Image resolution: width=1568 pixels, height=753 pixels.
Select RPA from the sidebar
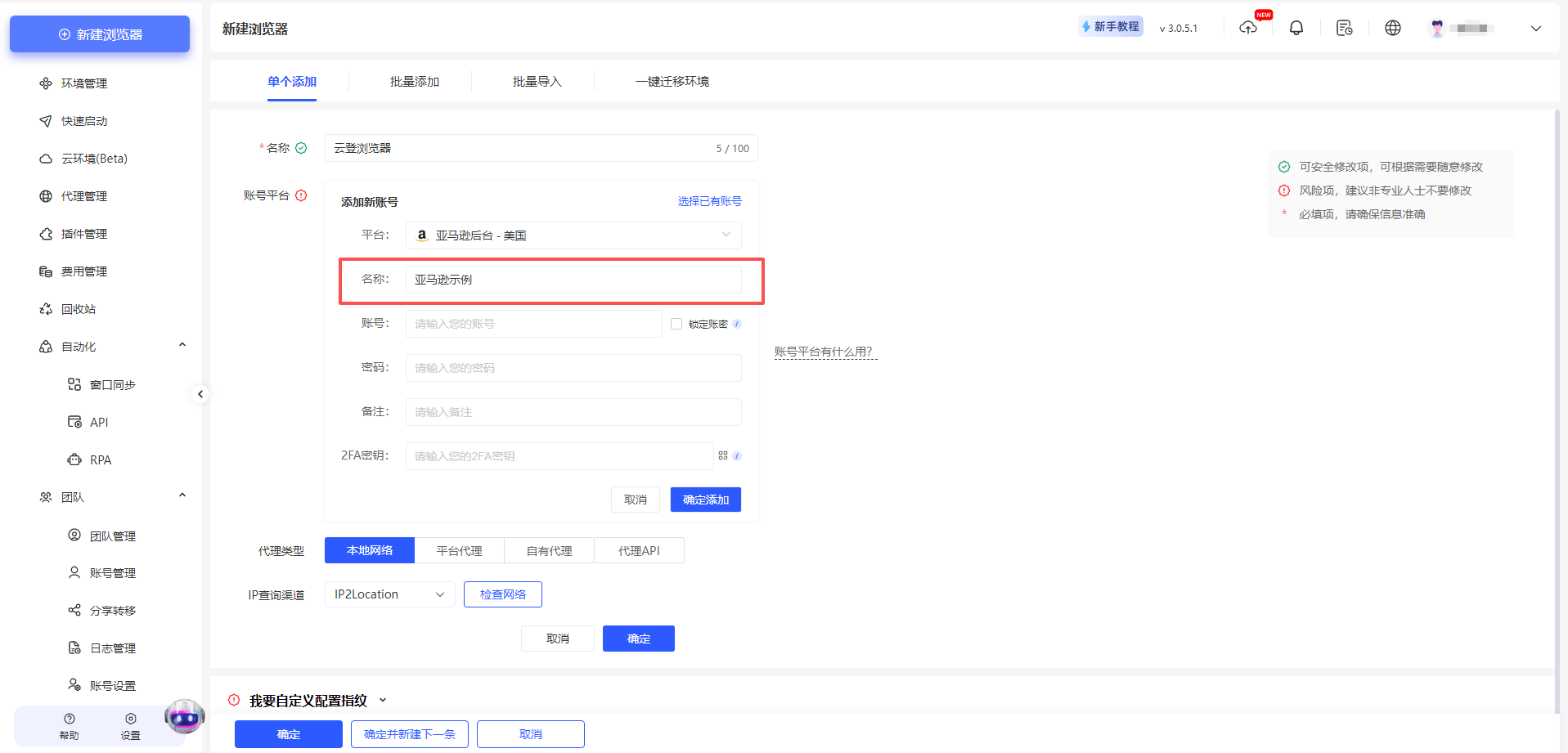click(x=101, y=459)
